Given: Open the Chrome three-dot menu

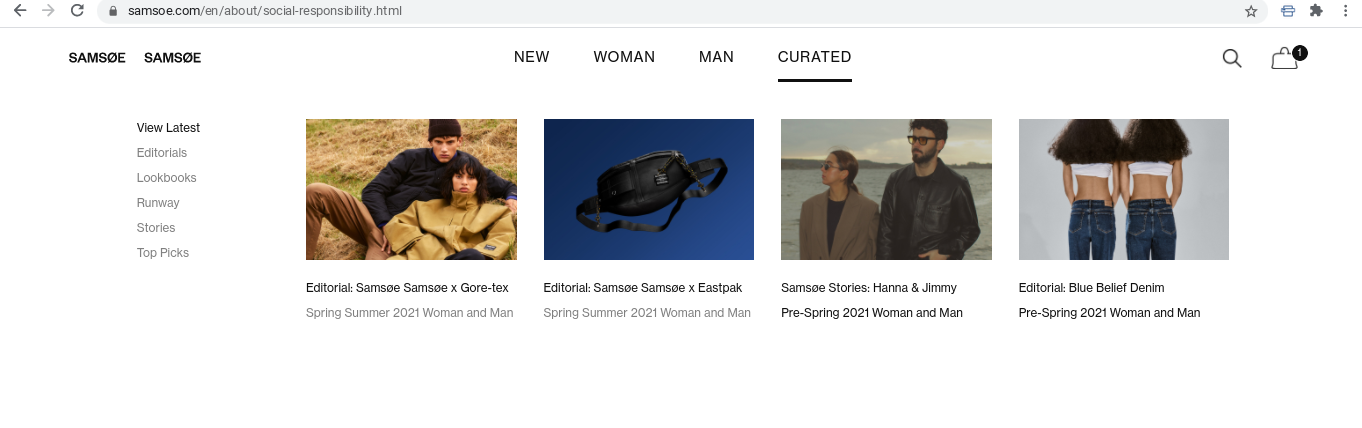Looking at the screenshot, I should pos(1346,11).
